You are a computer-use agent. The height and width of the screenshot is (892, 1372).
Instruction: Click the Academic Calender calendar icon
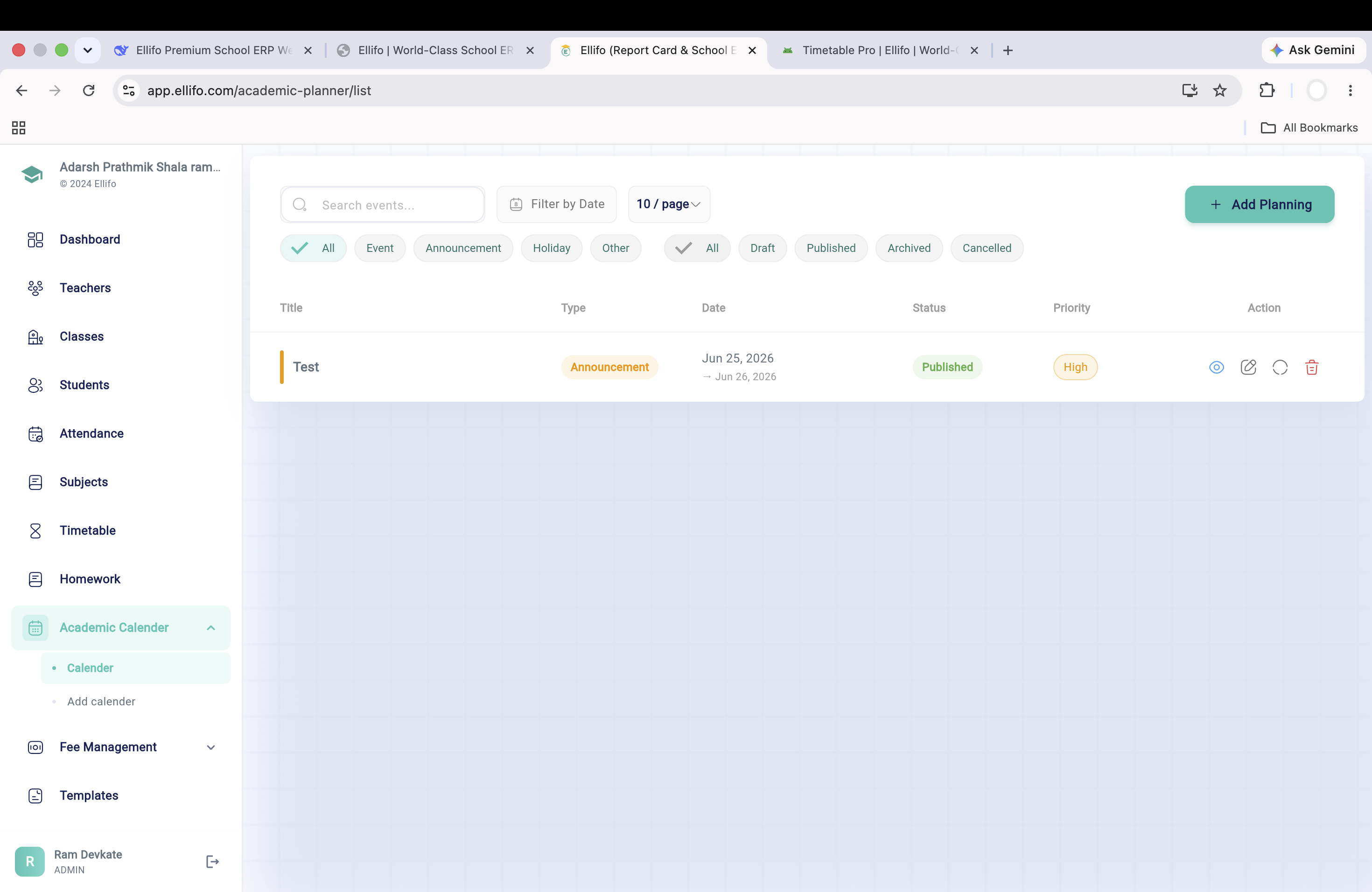(35, 627)
